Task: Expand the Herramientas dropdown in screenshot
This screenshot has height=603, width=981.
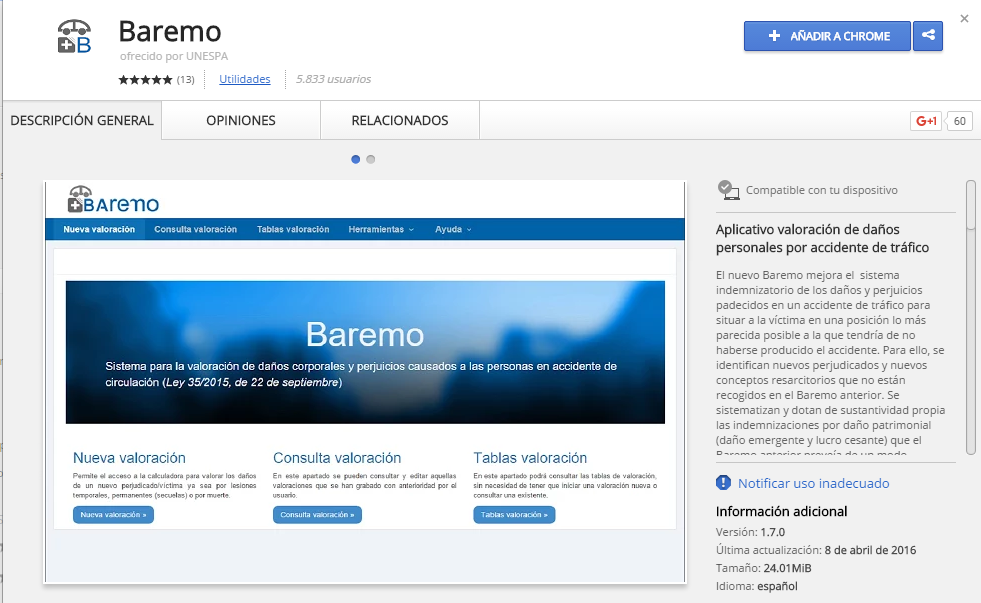Action: pos(381,229)
